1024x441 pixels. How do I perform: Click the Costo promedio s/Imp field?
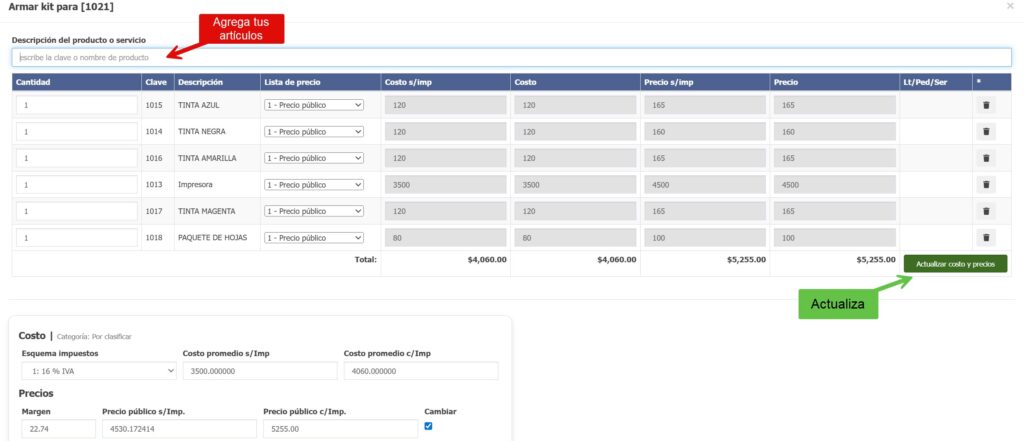tap(259, 371)
